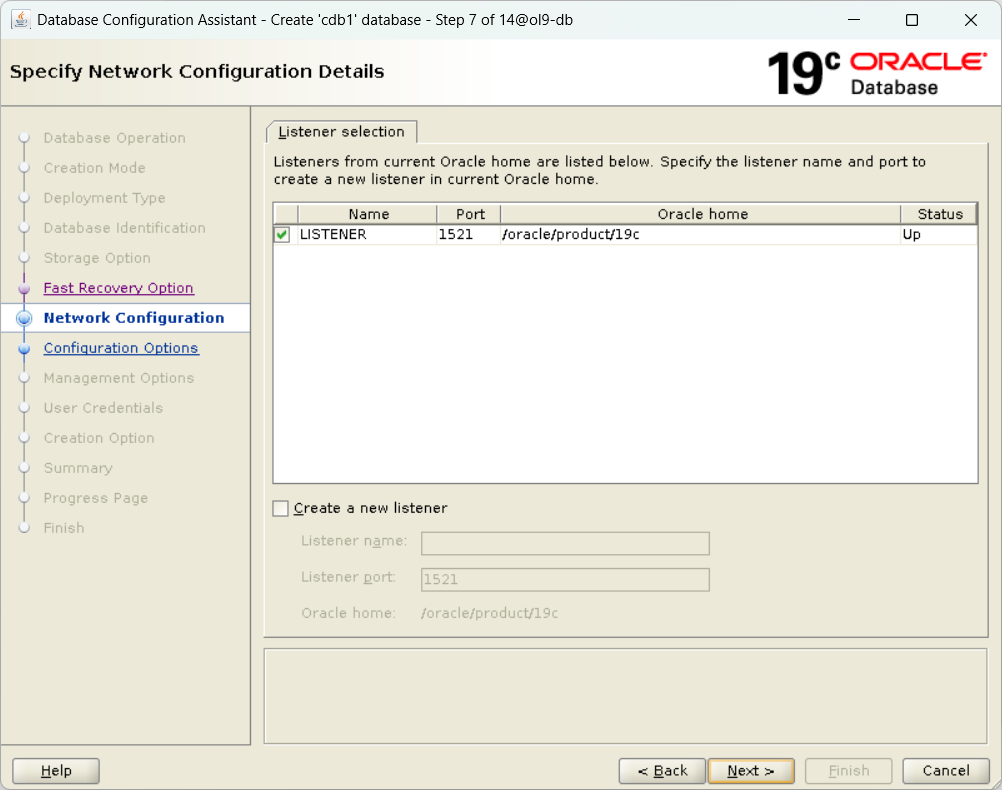Image resolution: width=1002 pixels, height=790 pixels.
Task: Click Management Options step in sidebar
Action: pos(119,378)
